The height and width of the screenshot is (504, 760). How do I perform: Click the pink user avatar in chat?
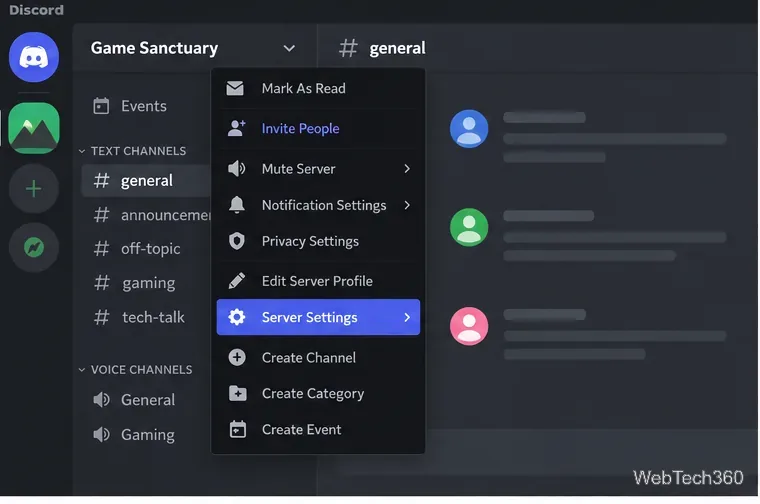469,326
